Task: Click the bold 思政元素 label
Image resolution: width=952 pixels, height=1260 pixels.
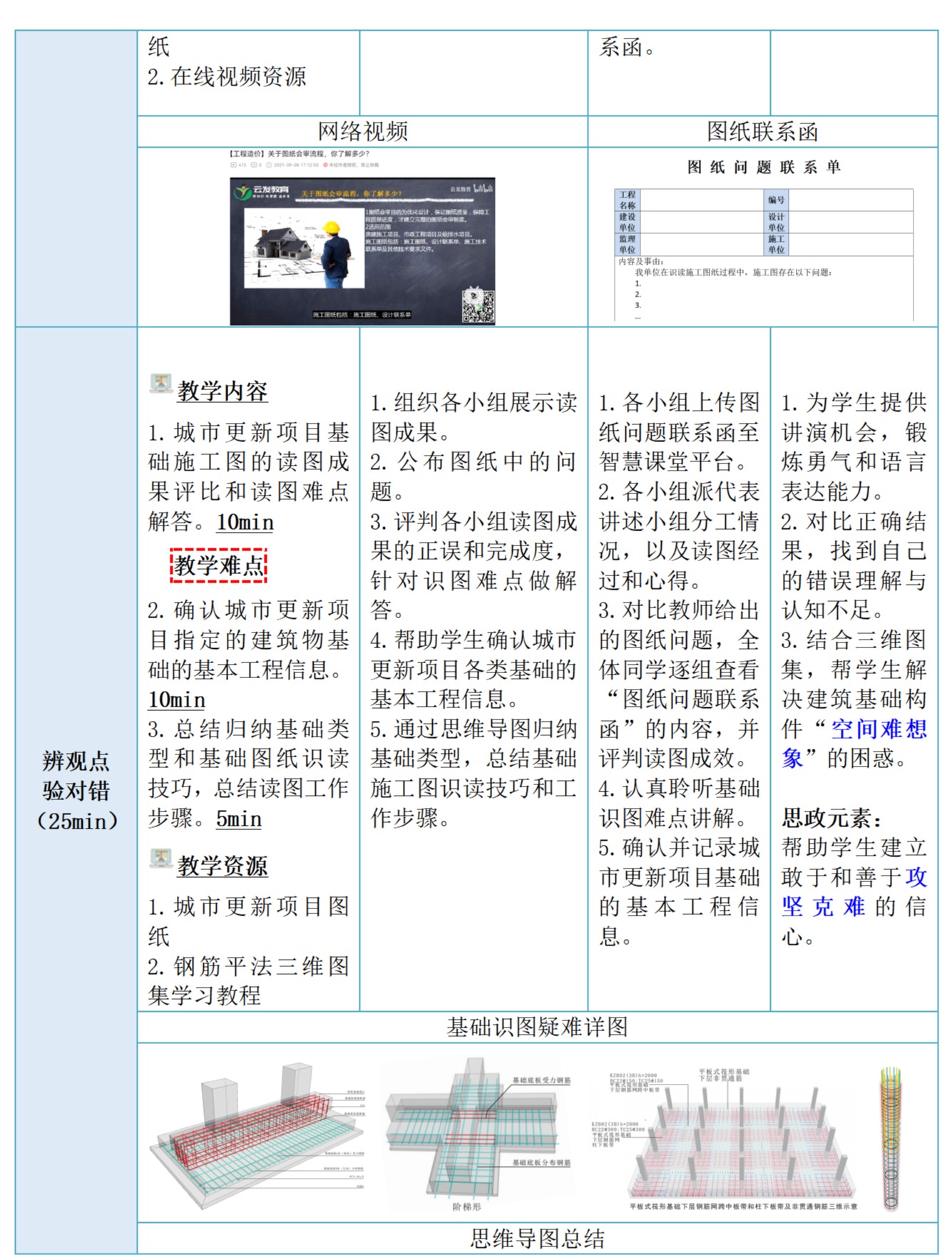Action: tap(831, 817)
